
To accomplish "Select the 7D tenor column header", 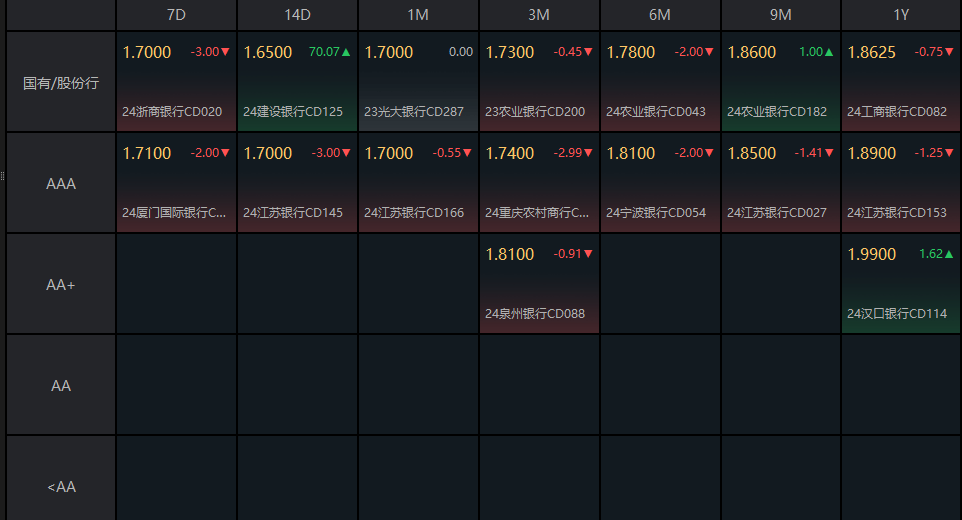I will pos(176,15).
